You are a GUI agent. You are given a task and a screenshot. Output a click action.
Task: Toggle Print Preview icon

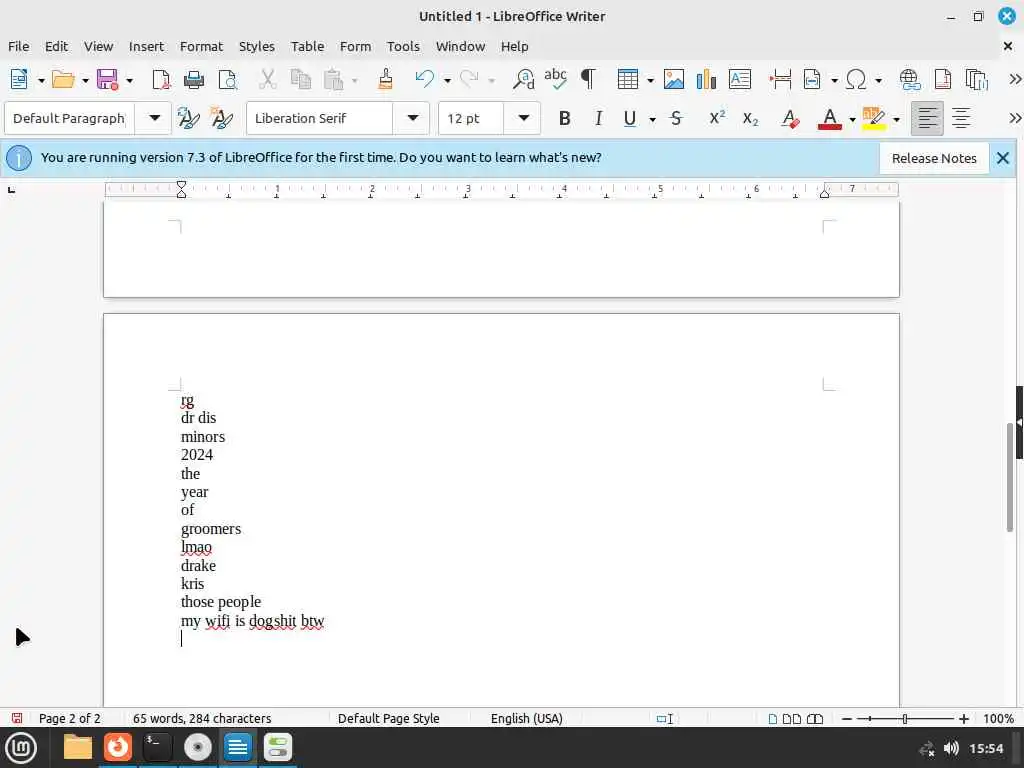tap(227, 80)
